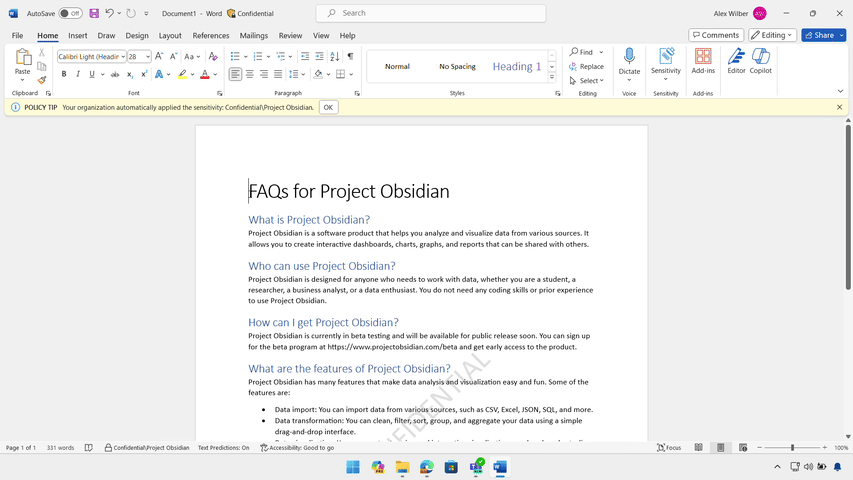Switch to the References tab
The image size is (853, 480).
211,35
